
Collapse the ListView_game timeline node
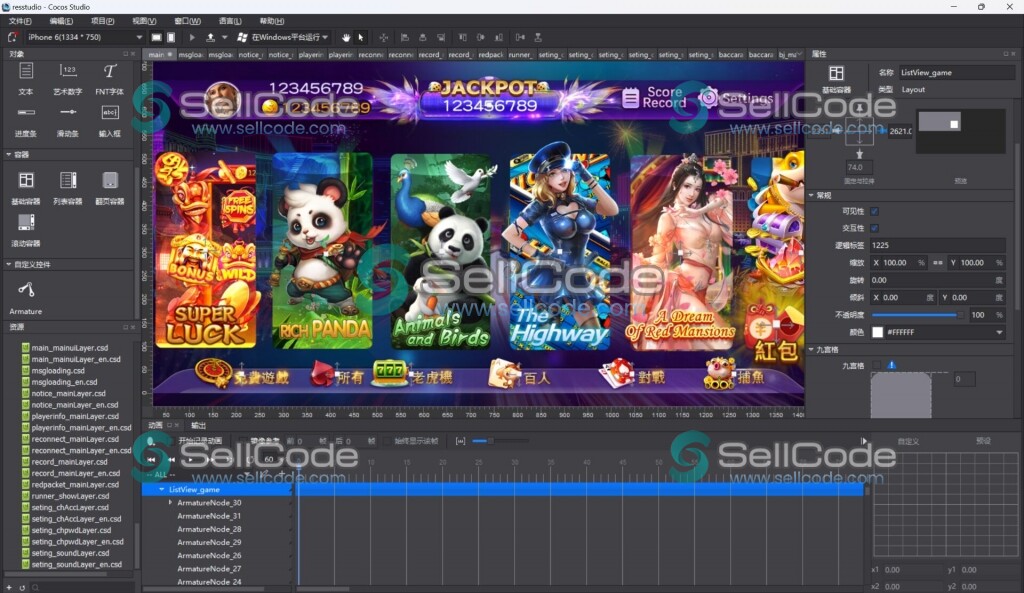click(x=162, y=489)
